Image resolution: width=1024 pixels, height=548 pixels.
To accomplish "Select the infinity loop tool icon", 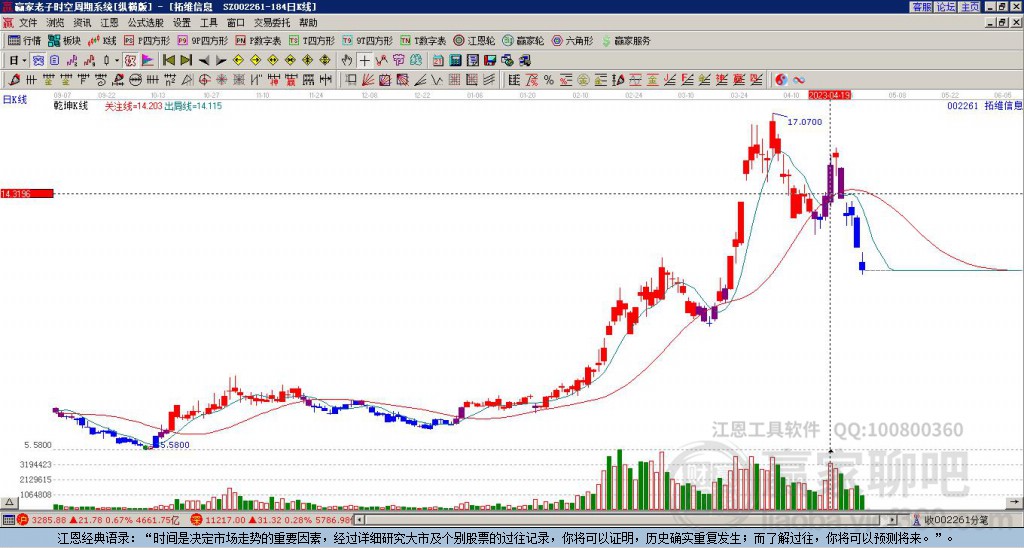I will tap(799, 80).
